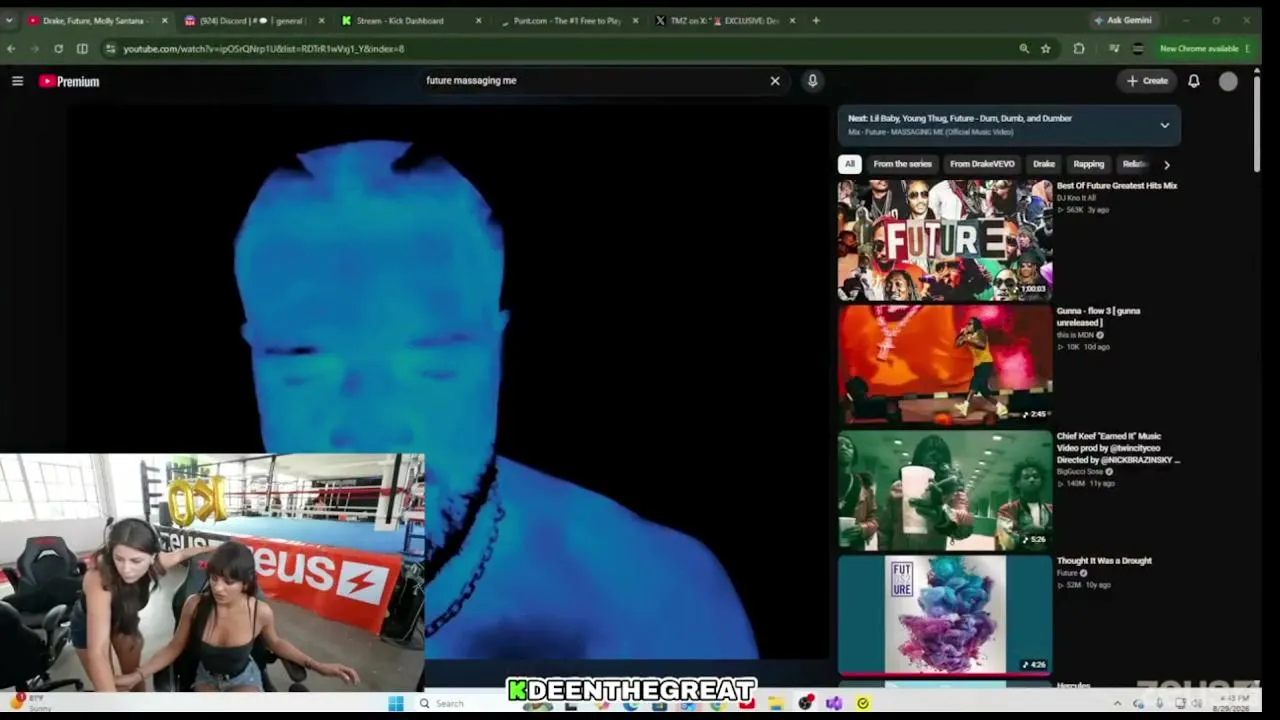The image size is (1280, 720).
Task: Select the From the series chip
Action: coord(902,164)
